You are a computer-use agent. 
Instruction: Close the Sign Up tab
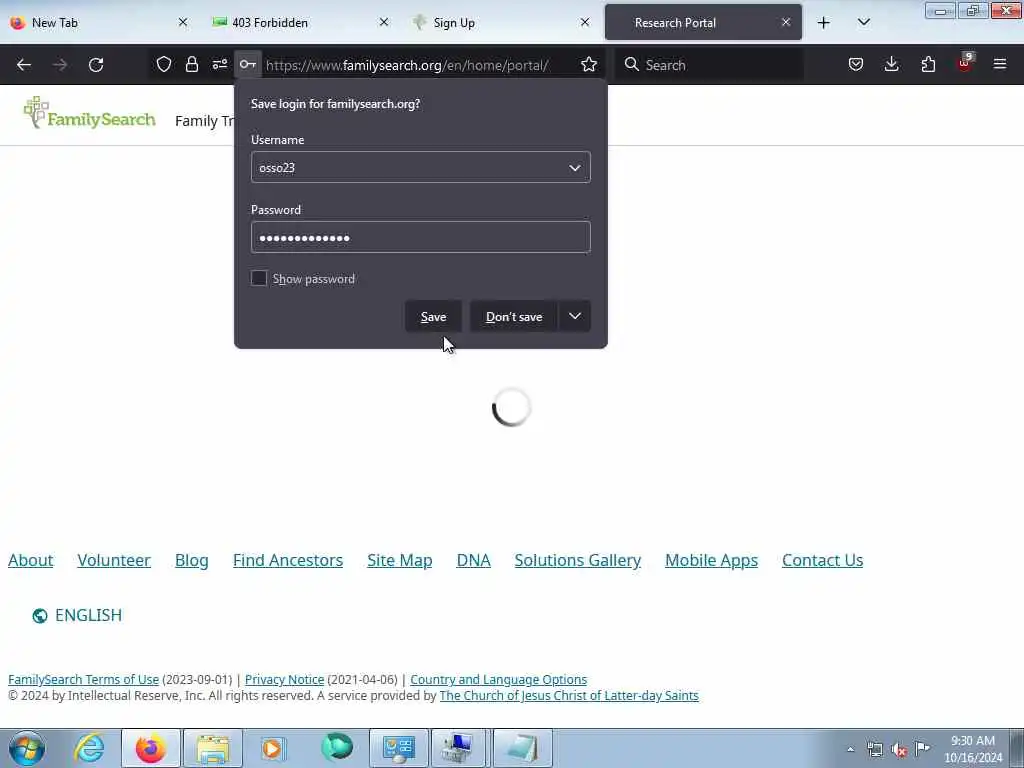pos(585,23)
